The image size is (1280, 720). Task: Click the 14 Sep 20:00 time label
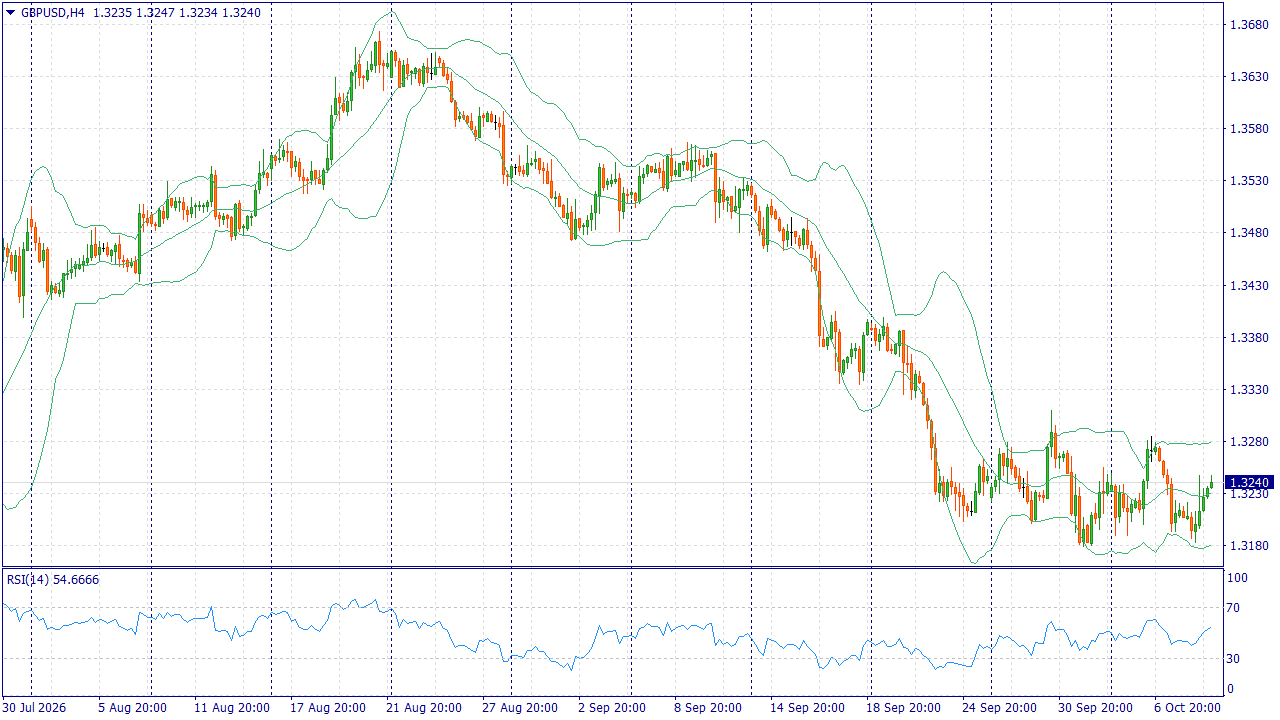pyautogui.click(x=808, y=707)
